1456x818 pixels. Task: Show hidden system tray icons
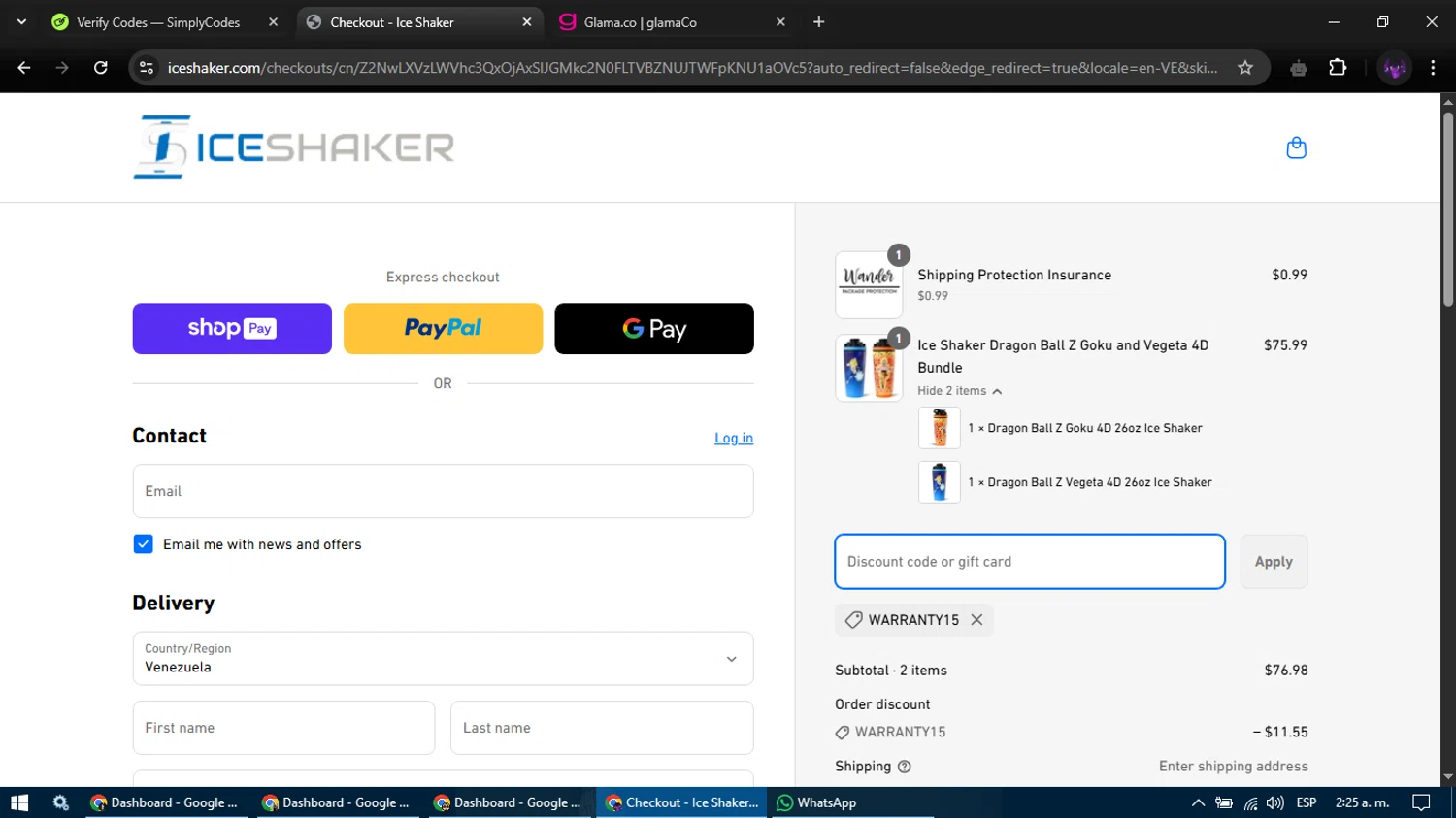click(x=1198, y=802)
